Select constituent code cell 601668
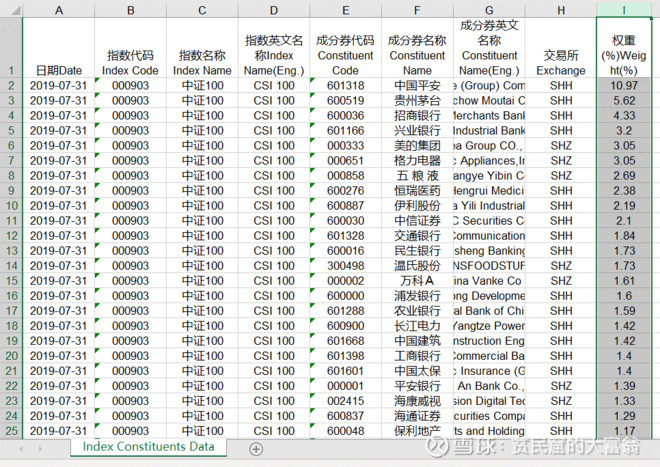This screenshot has height=467, width=660. (346, 341)
